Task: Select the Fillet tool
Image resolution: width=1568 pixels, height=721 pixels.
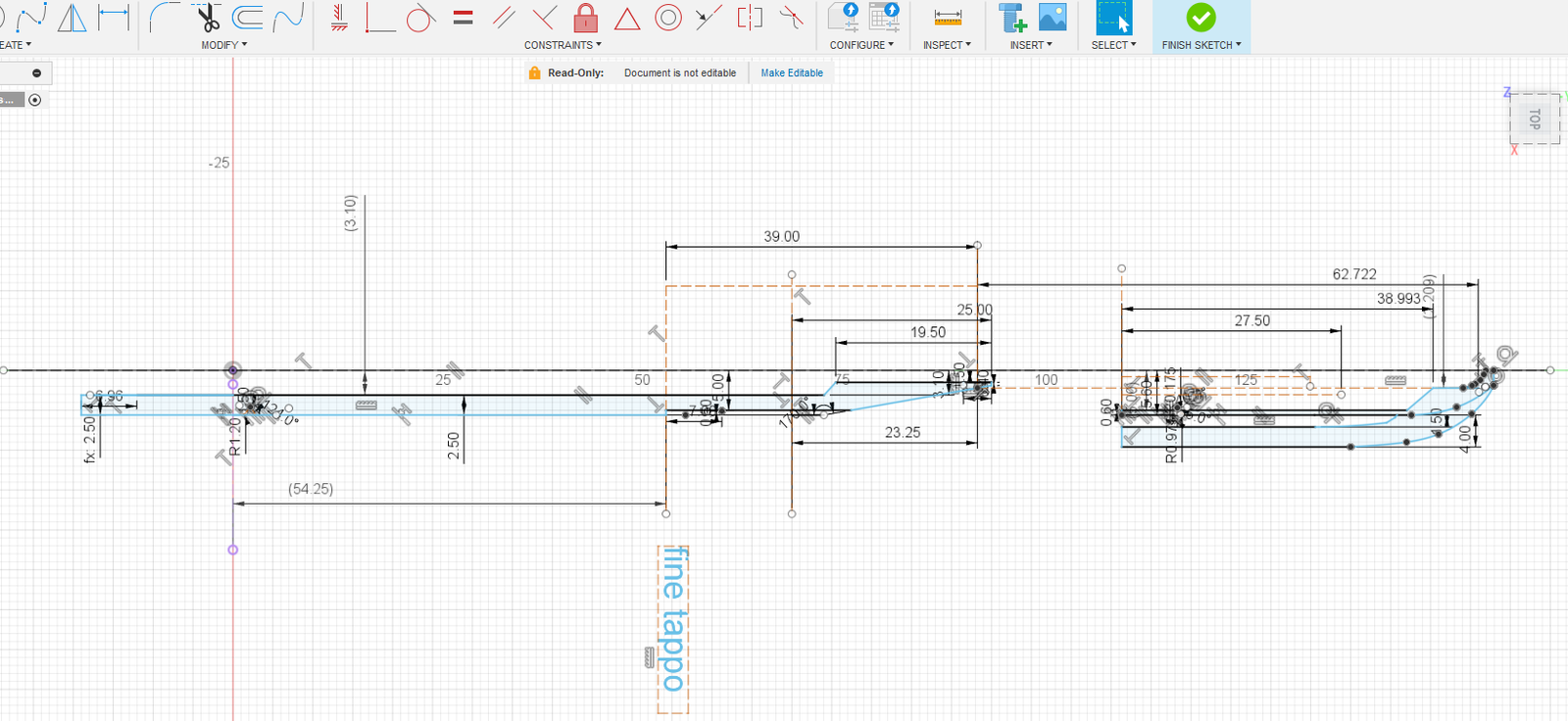Action: point(164,18)
